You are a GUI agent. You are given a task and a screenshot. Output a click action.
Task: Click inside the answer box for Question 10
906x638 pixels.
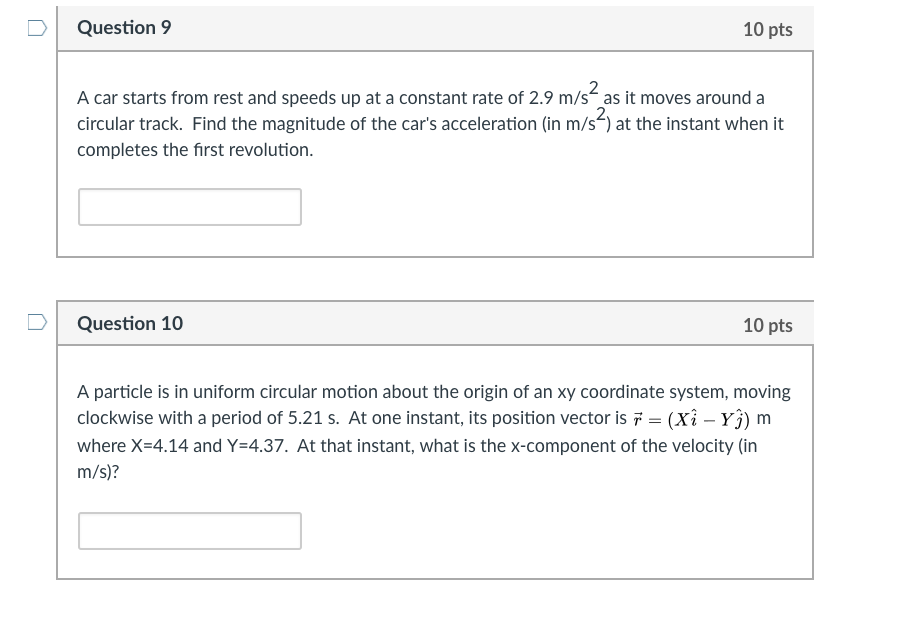pos(189,530)
